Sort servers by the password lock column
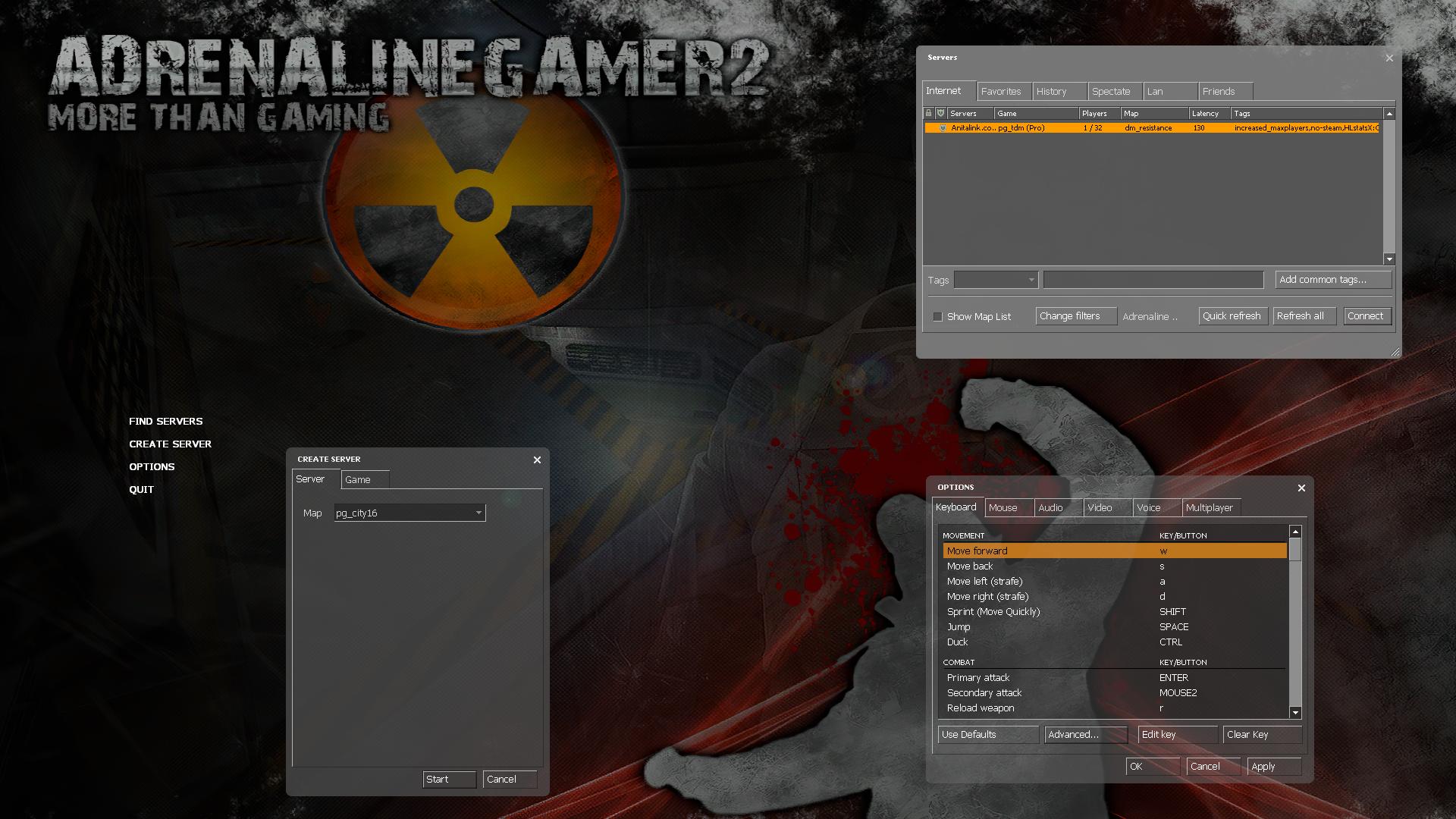This screenshot has height=819, width=1456. 928,113
